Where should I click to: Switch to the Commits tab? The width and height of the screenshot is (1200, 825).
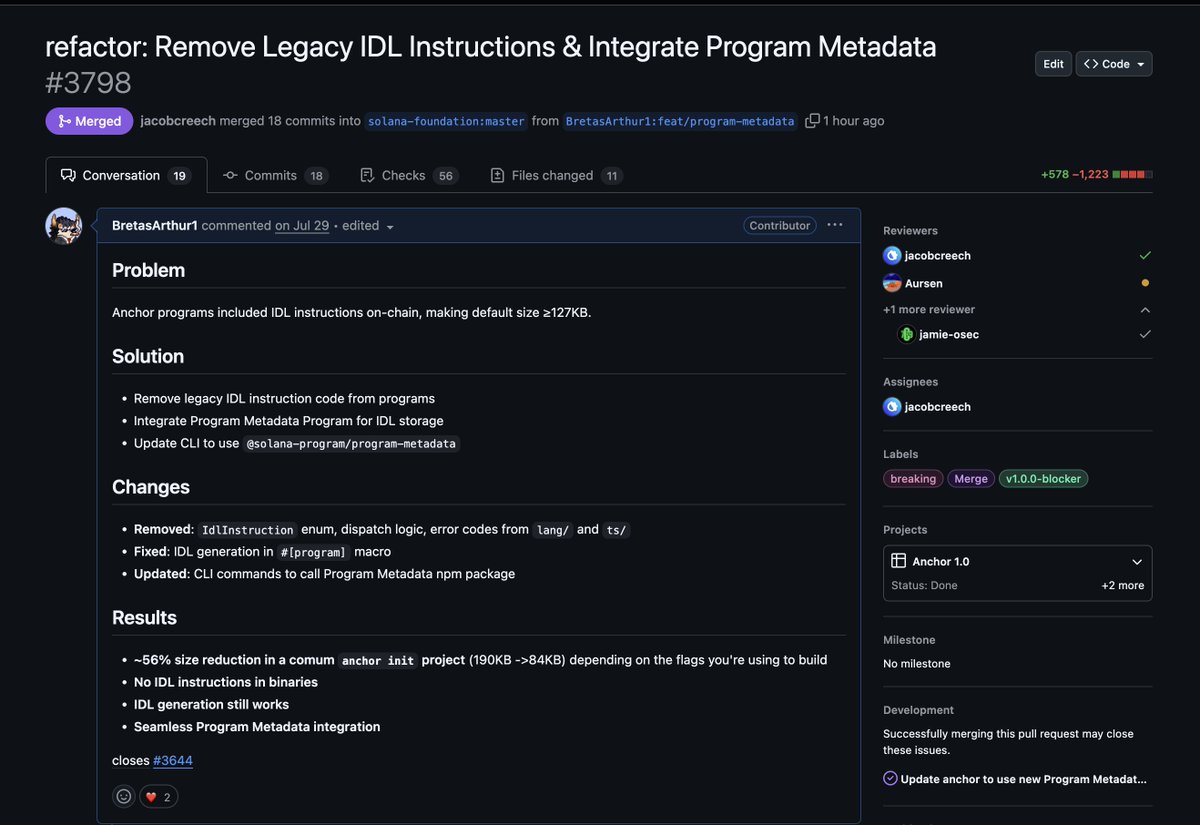(x=276, y=175)
